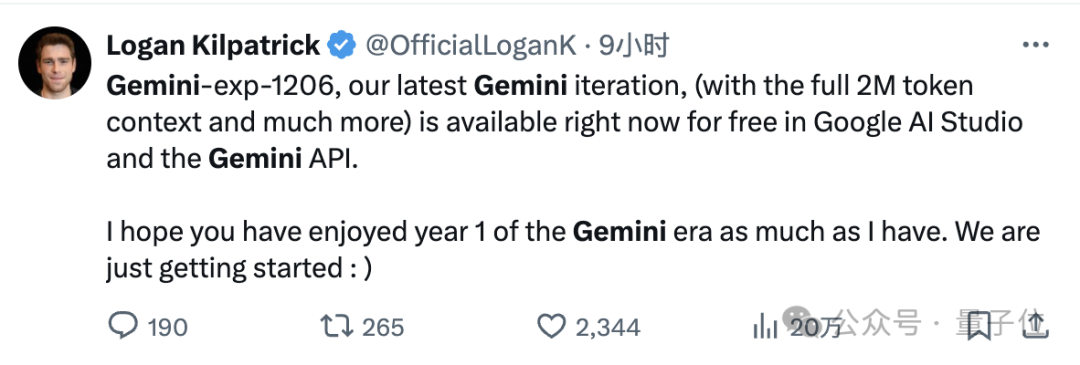Click the Google AI Studio text
This screenshot has width=1080, height=365.
coord(918,123)
